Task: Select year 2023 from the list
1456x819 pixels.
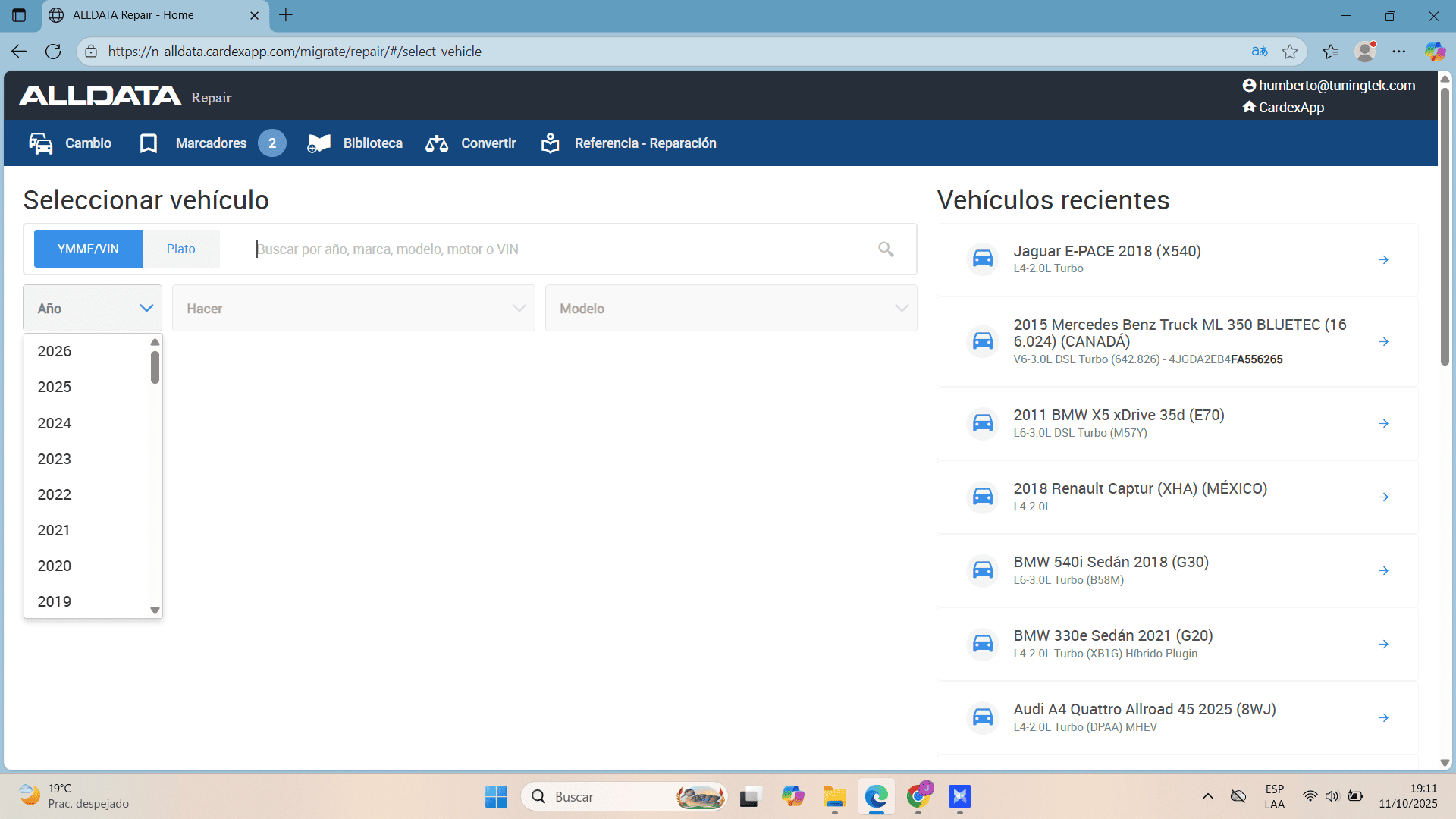Action: (x=55, y=459)
